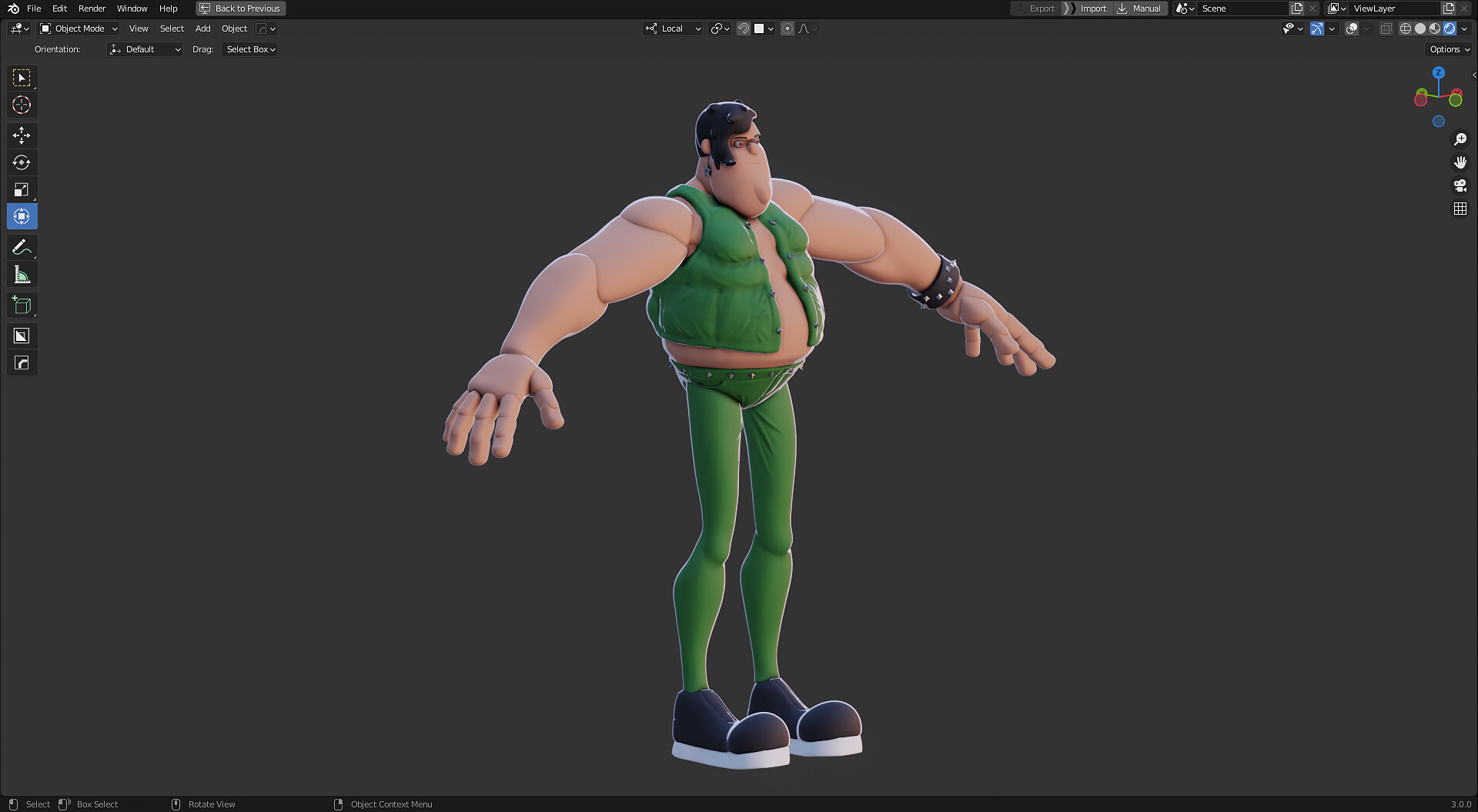This screenshot has height=812, width=1478.
Task: Enable the snapping magnet
Action: coord(743,28)
